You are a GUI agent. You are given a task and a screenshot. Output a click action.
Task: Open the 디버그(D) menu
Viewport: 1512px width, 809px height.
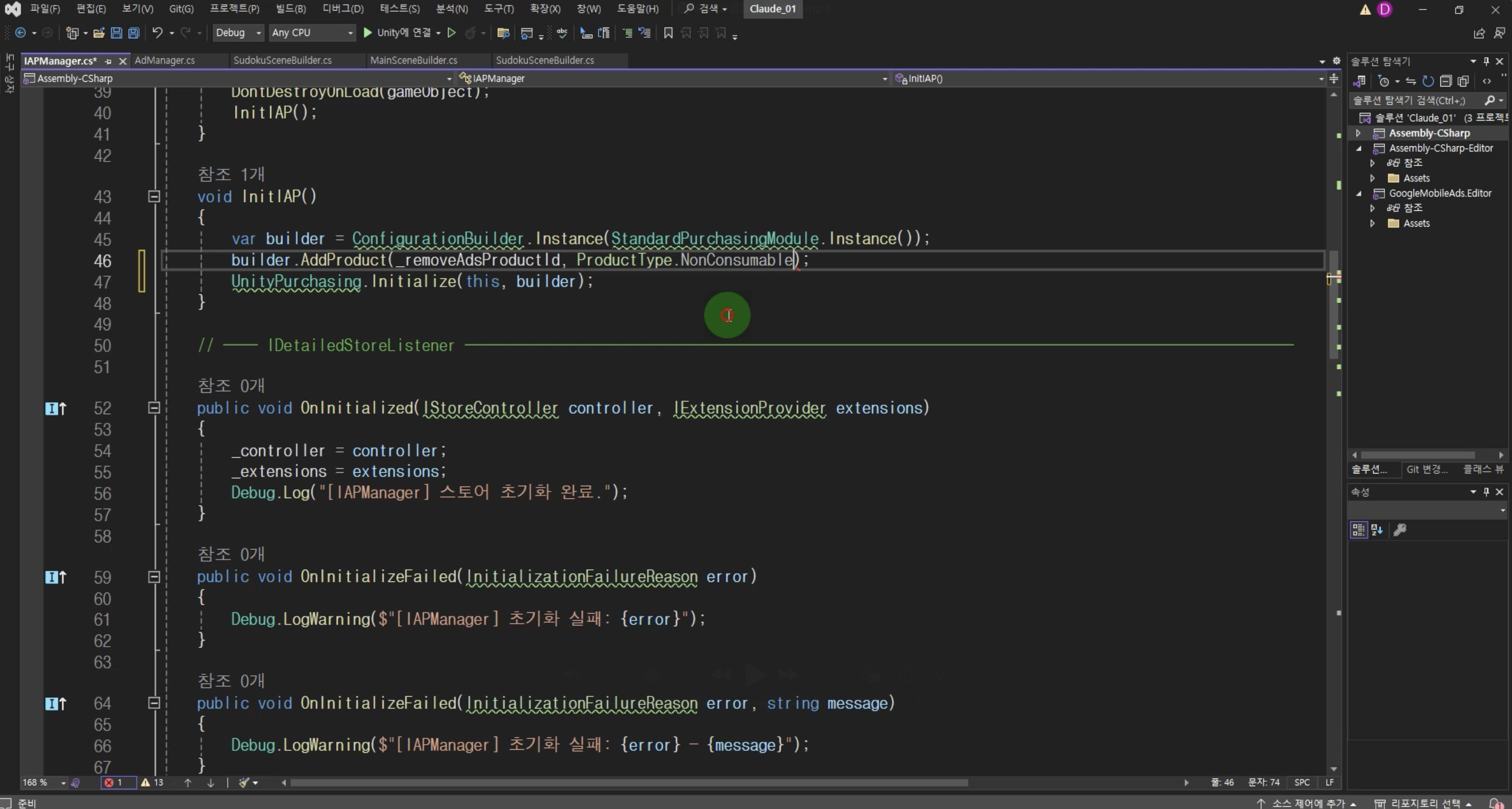tap(343, 9)
